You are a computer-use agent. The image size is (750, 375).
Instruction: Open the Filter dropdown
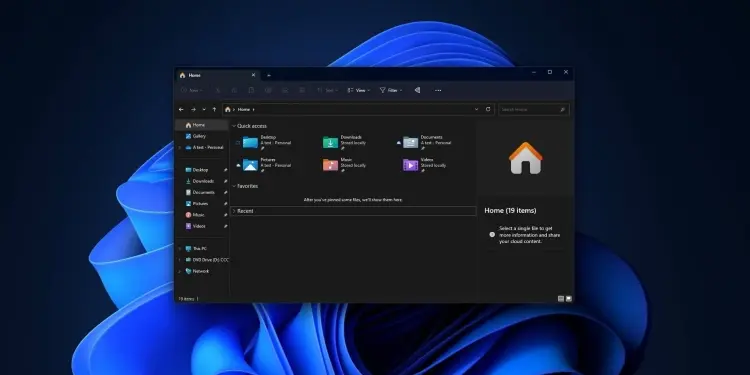391,90
